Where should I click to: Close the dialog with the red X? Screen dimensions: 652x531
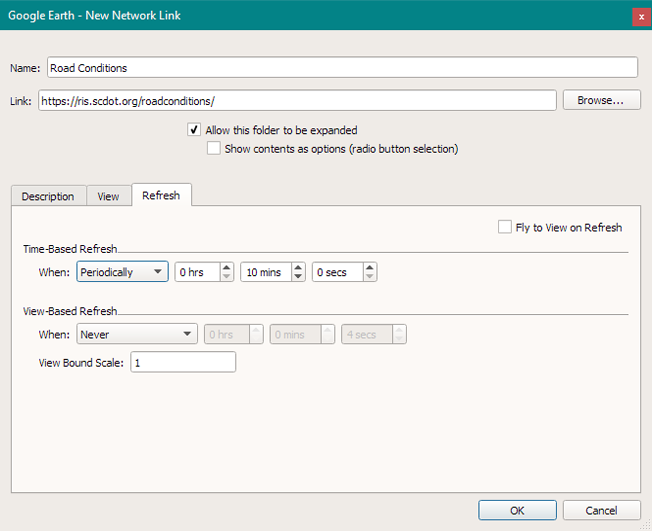(642, 17)
